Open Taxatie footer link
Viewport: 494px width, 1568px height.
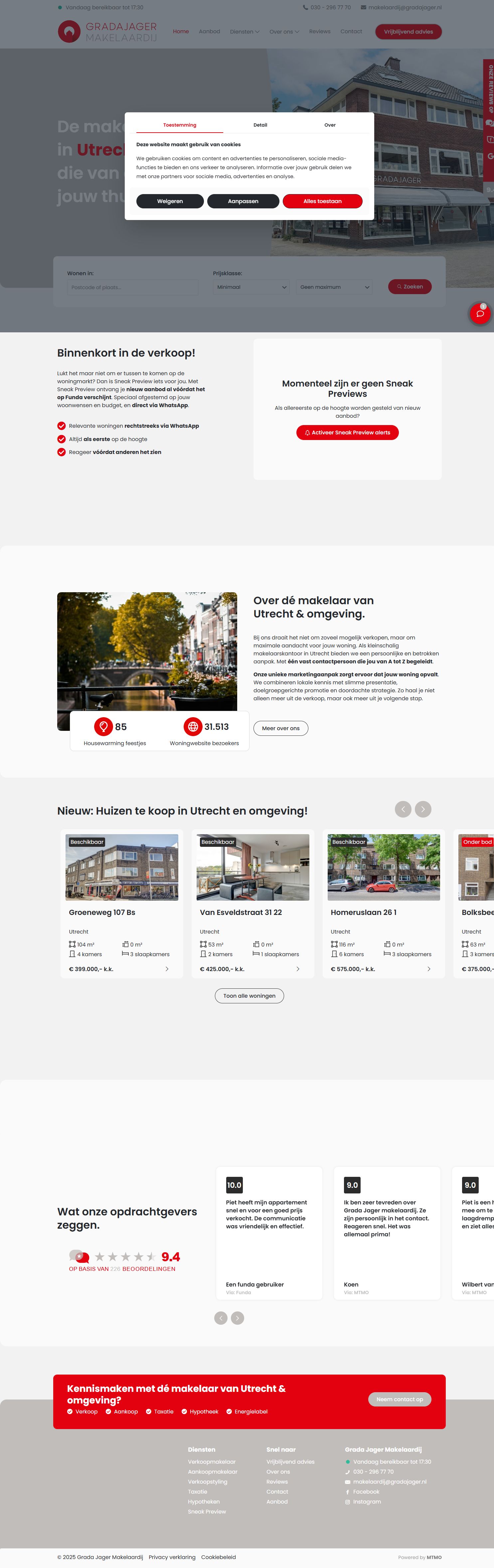click(197, 1492)
